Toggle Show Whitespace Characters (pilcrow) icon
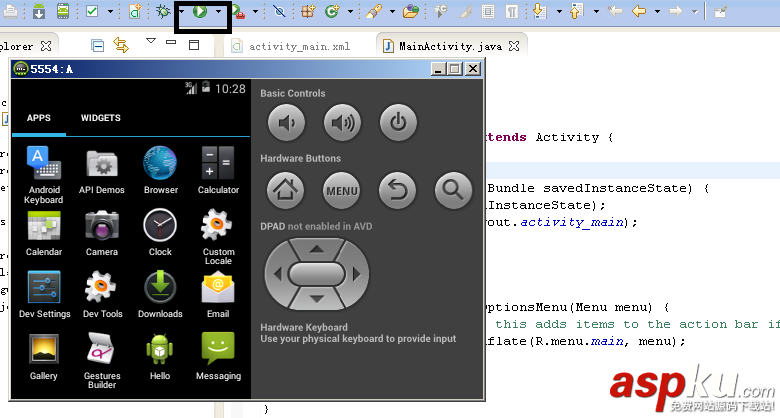Viewport: 780px width, 418px height. pos(512,11)
